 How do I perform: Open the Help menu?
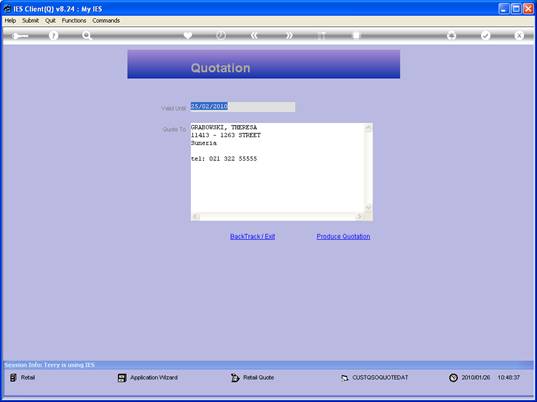coord(10,21)
